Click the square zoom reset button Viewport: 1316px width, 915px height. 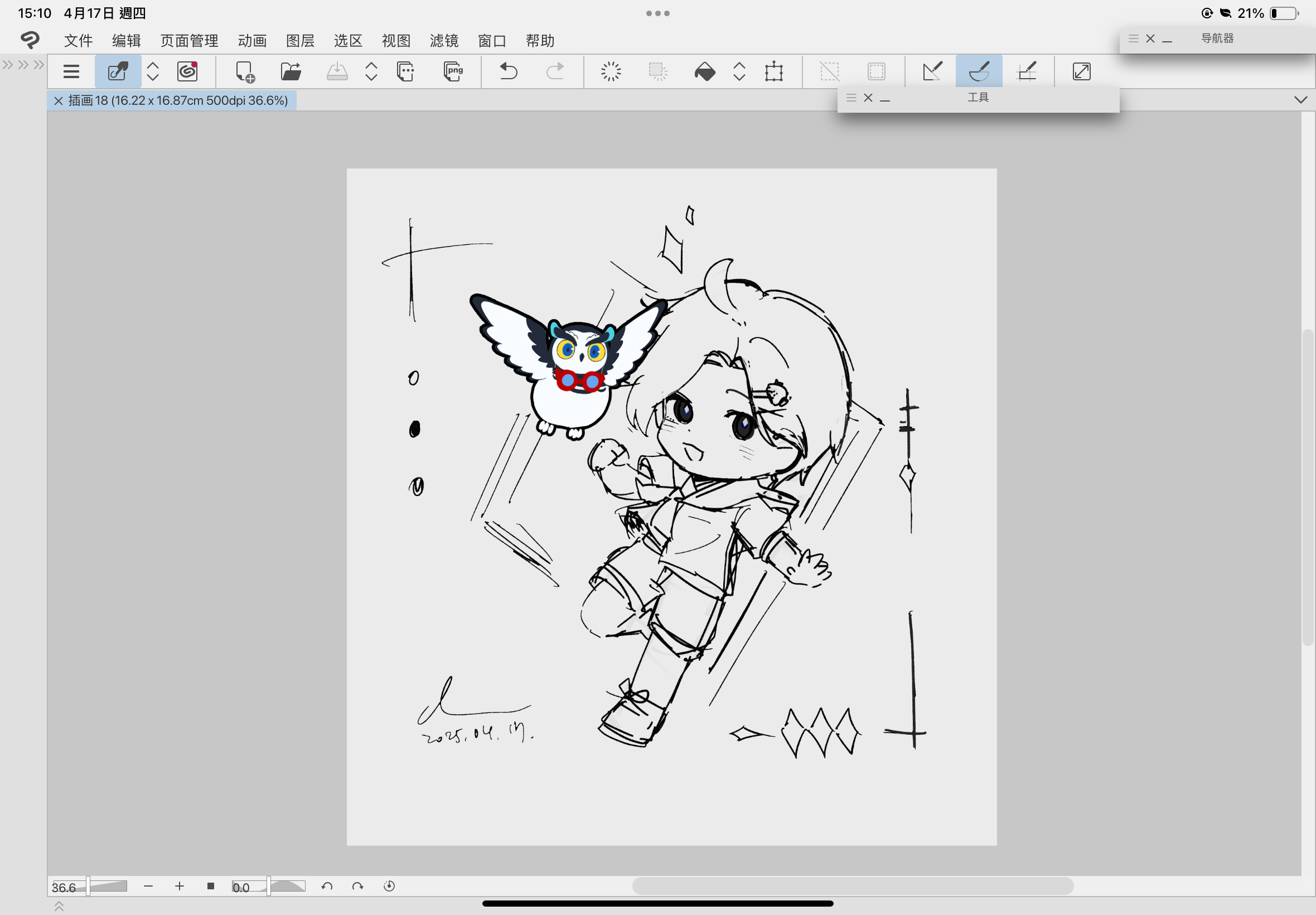(210, 887)
